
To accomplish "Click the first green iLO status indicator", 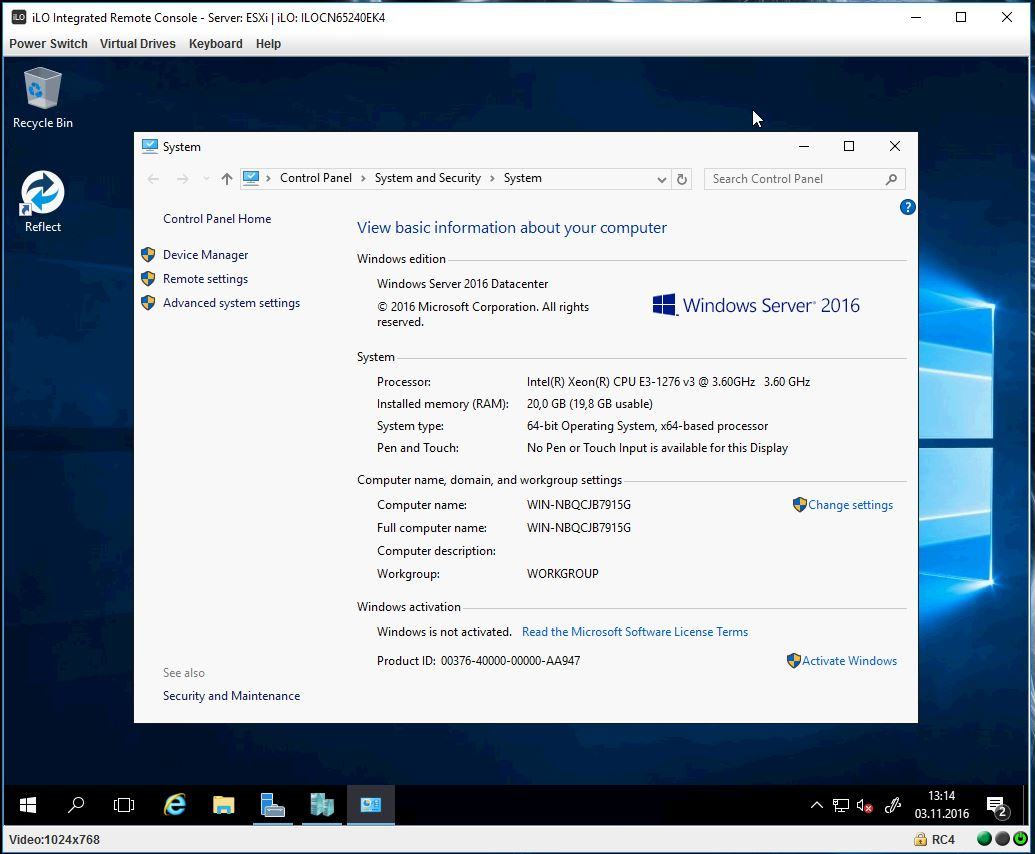I will [x=984, y=839].
